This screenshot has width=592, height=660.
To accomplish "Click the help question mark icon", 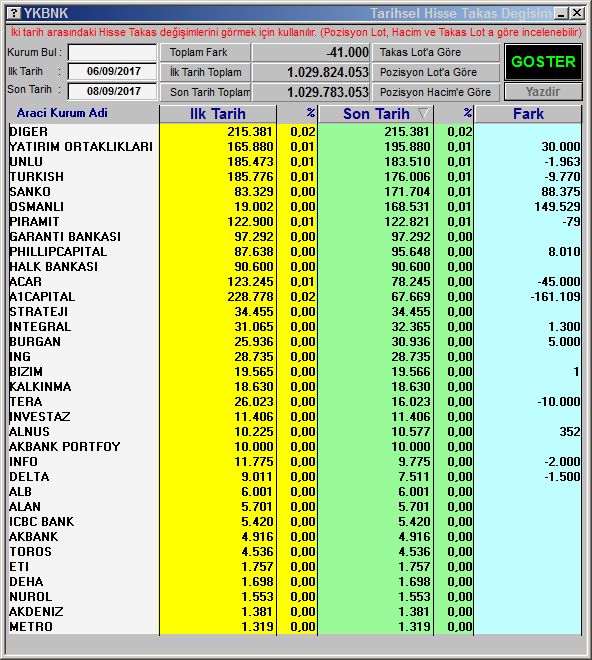I will 15,13.
